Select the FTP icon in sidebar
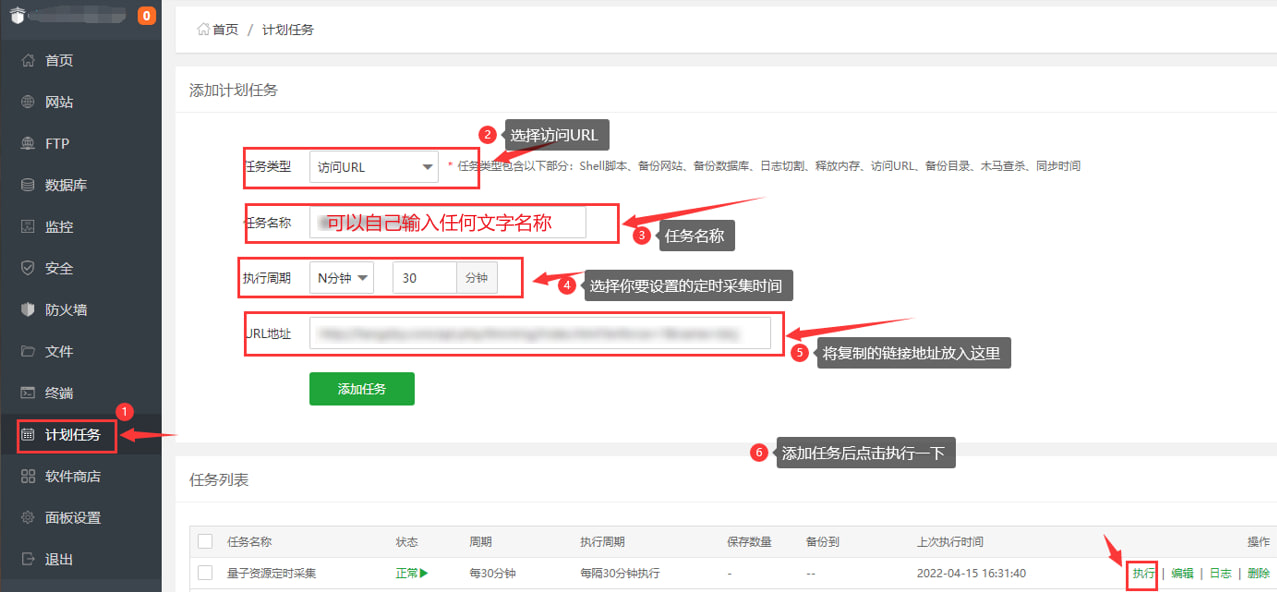 28,144
